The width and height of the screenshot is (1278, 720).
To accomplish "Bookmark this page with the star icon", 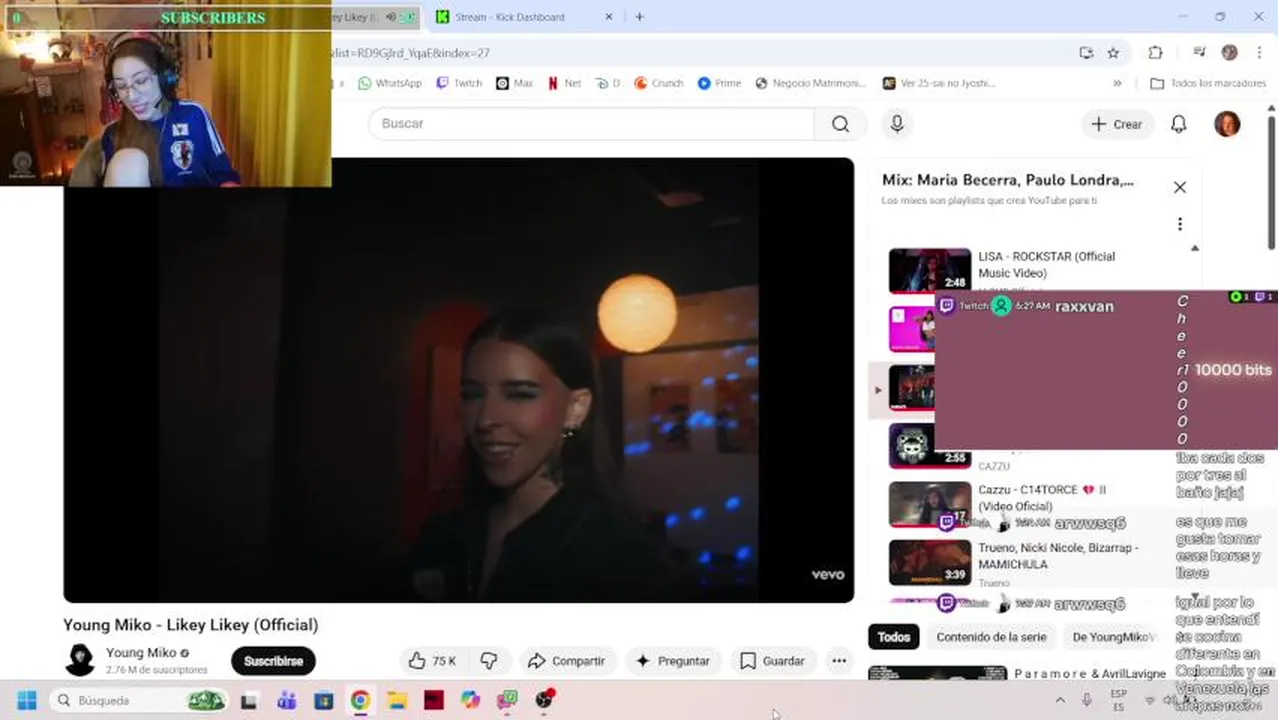I will point(1113,53).
